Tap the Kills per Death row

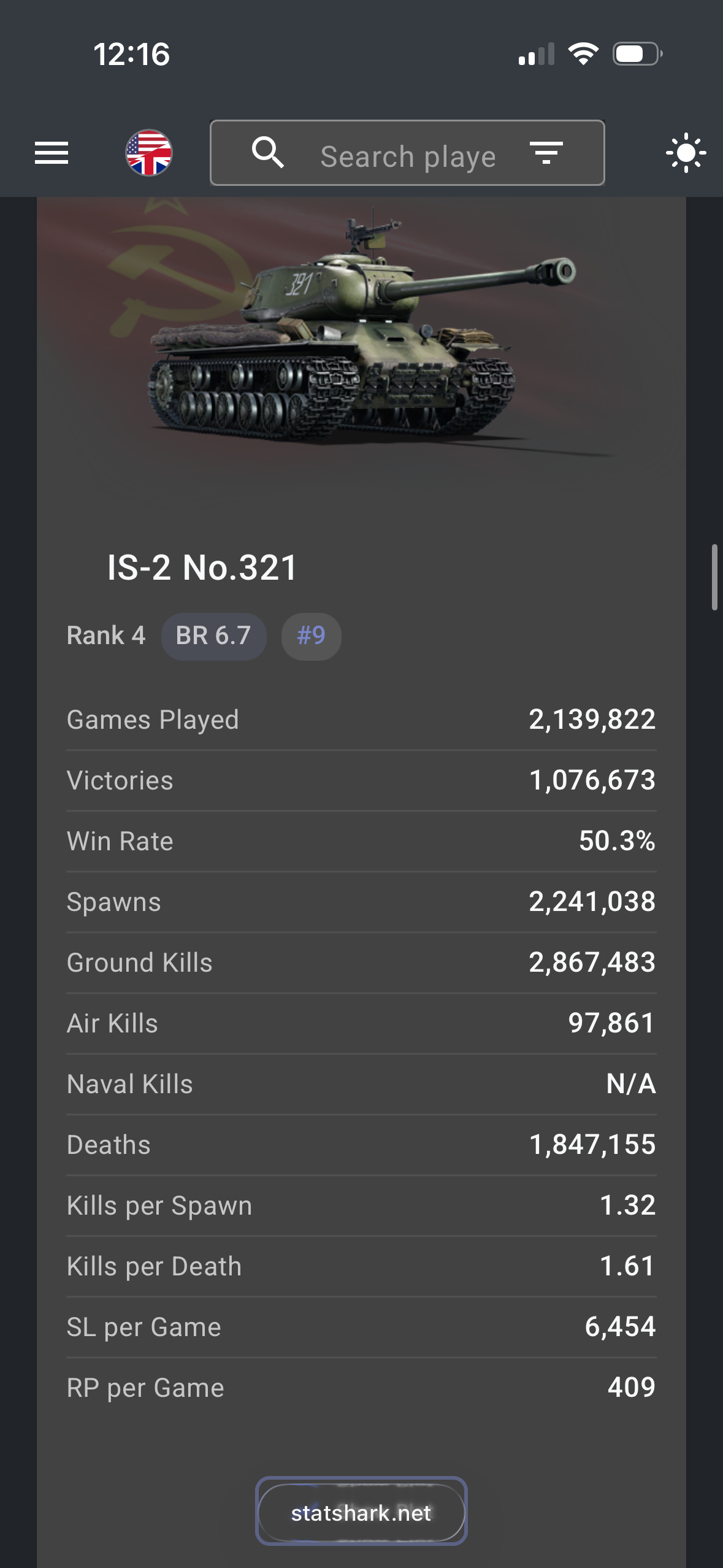point(361,1266)
